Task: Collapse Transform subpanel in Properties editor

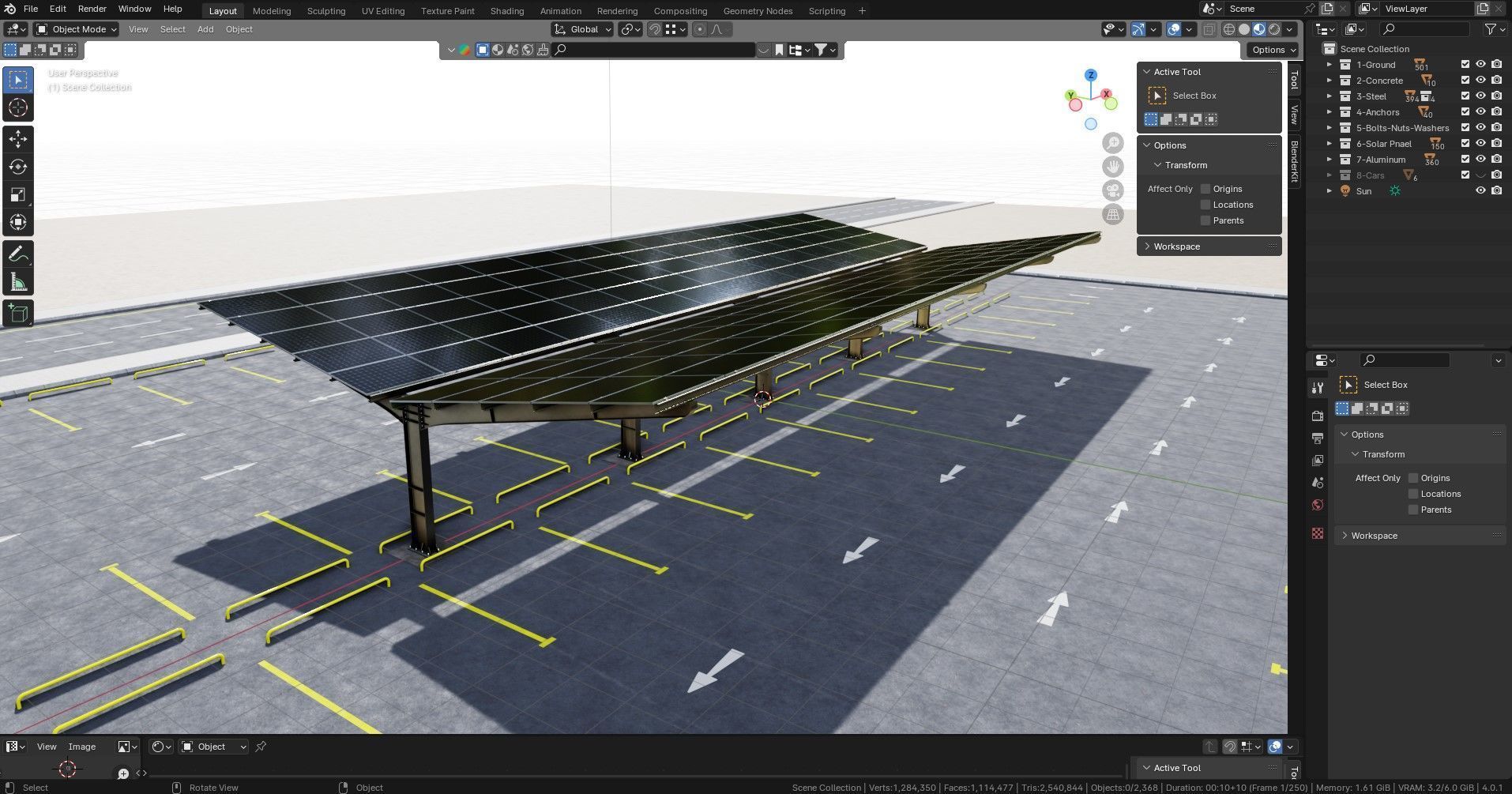Action: [1355, 454]
